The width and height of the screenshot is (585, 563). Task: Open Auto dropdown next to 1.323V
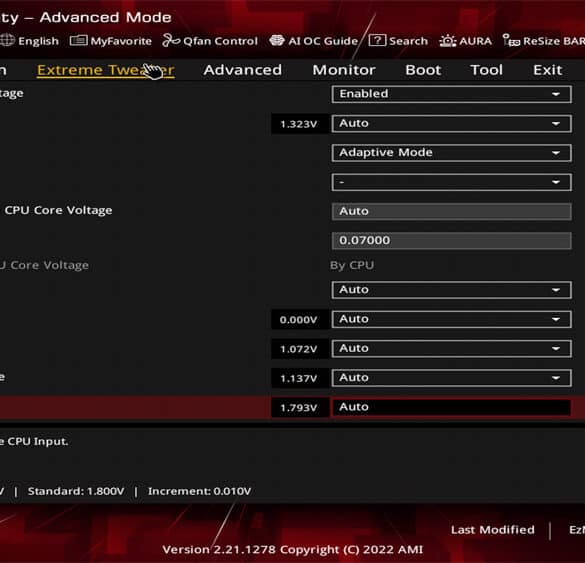[x=451, y=123]
